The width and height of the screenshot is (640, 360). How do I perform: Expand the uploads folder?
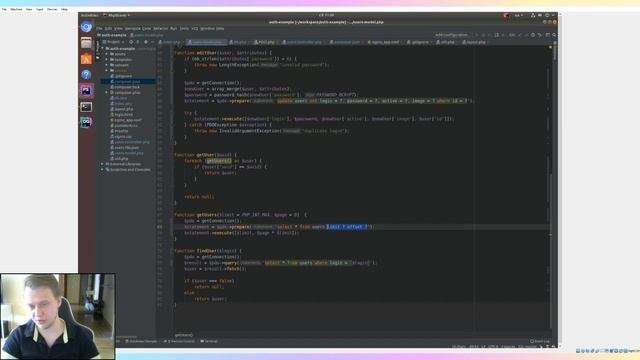tap(107, 65)
